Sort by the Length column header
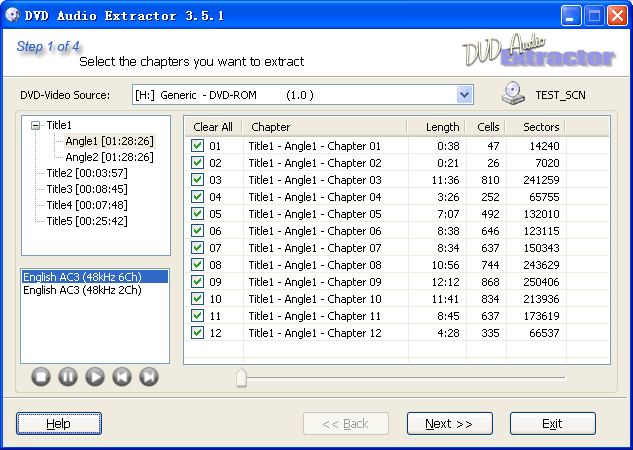 click(436, 127)
